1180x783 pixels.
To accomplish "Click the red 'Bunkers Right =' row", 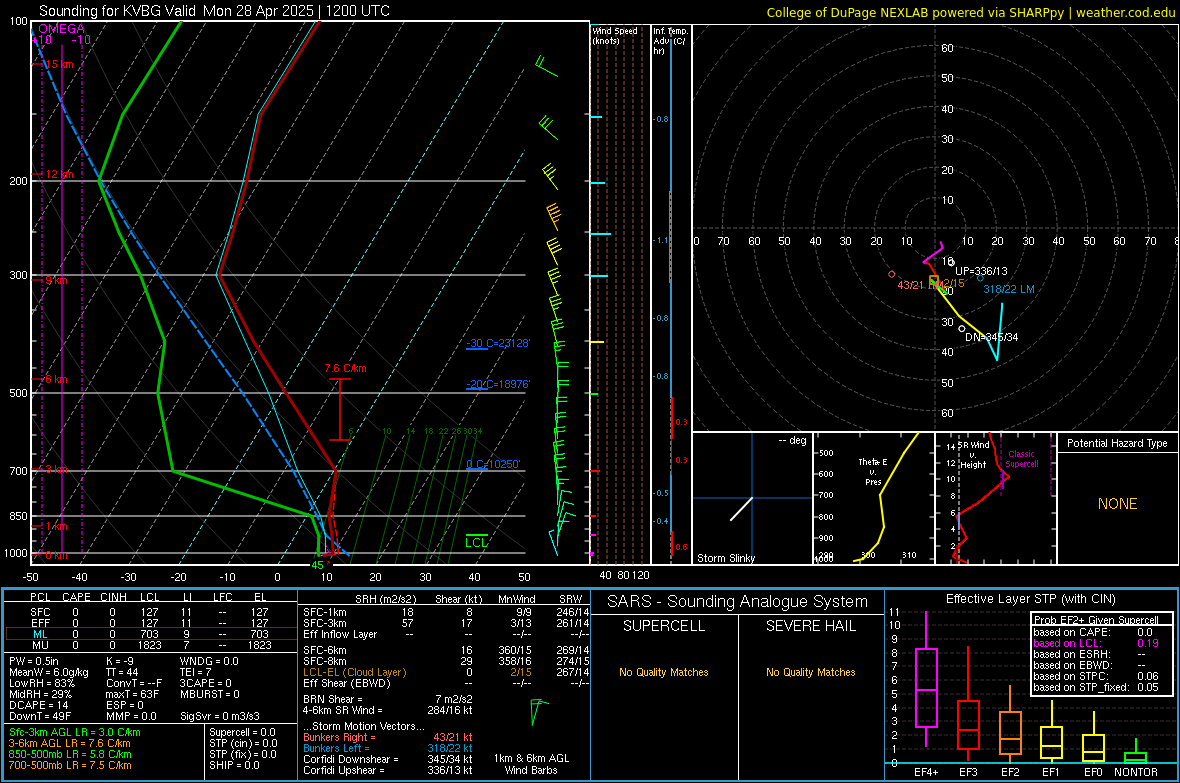I will [x=388, y=738].
